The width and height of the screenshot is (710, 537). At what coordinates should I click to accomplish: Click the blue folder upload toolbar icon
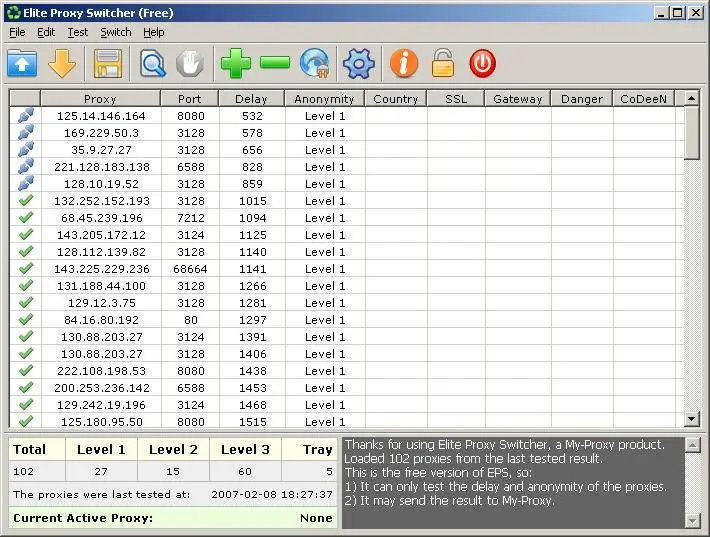[22, 63]
